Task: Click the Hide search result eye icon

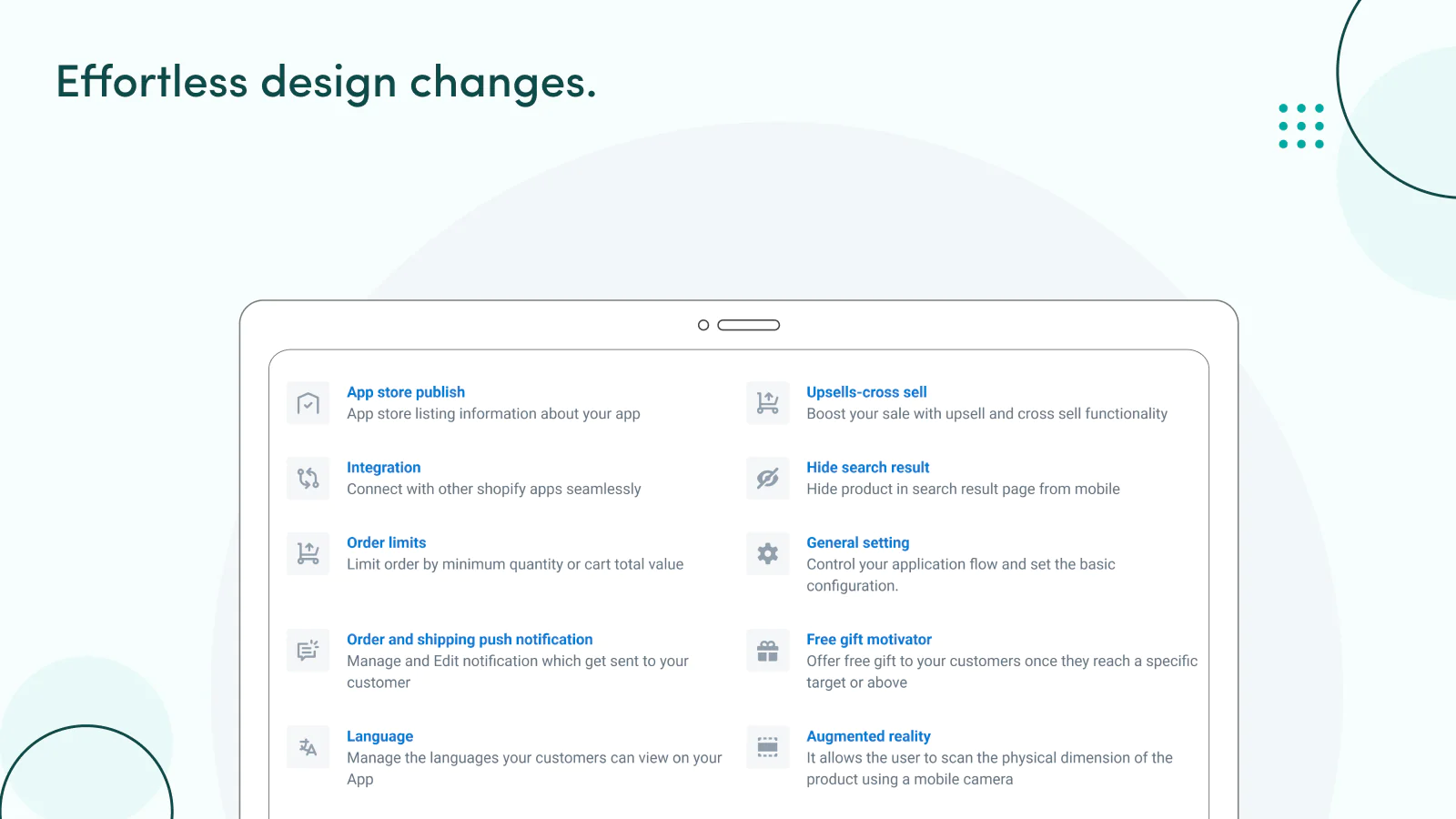Action: tap(768, 478)
